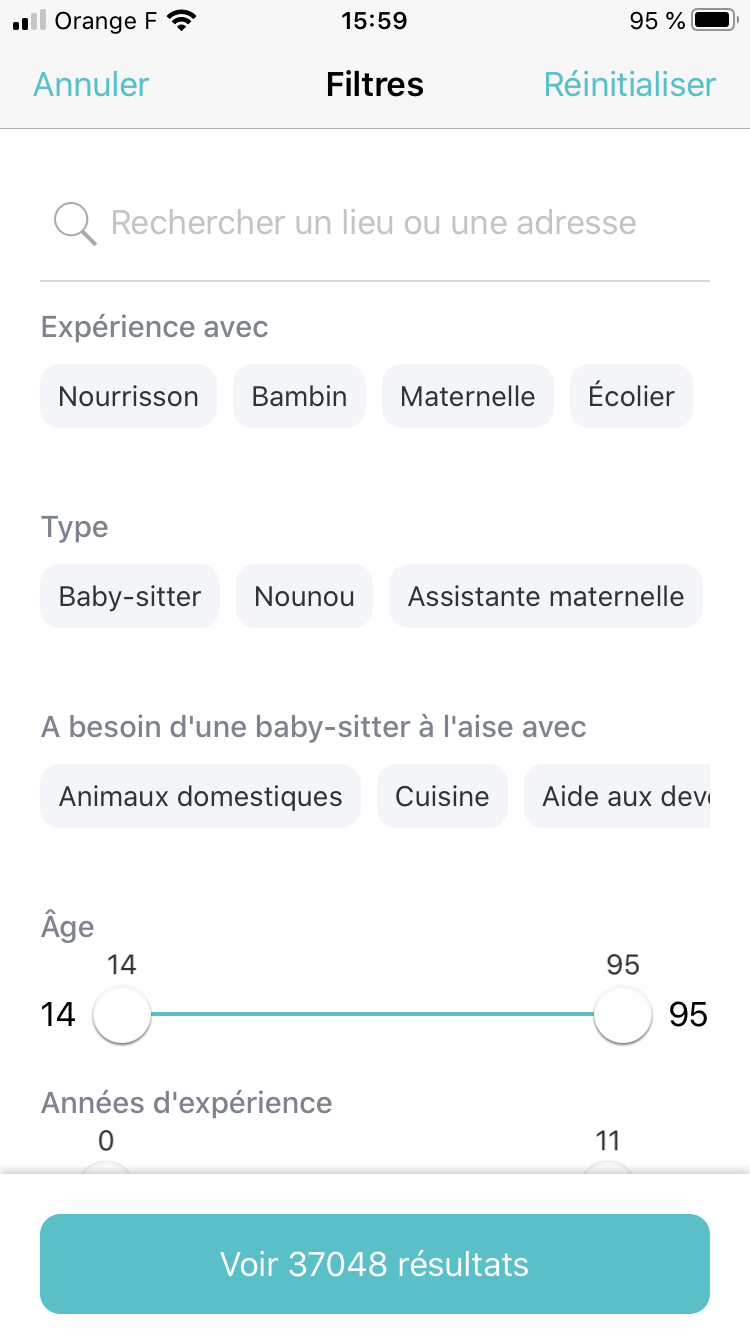Click the minimum age slider handle

(x=122, y=1015)
